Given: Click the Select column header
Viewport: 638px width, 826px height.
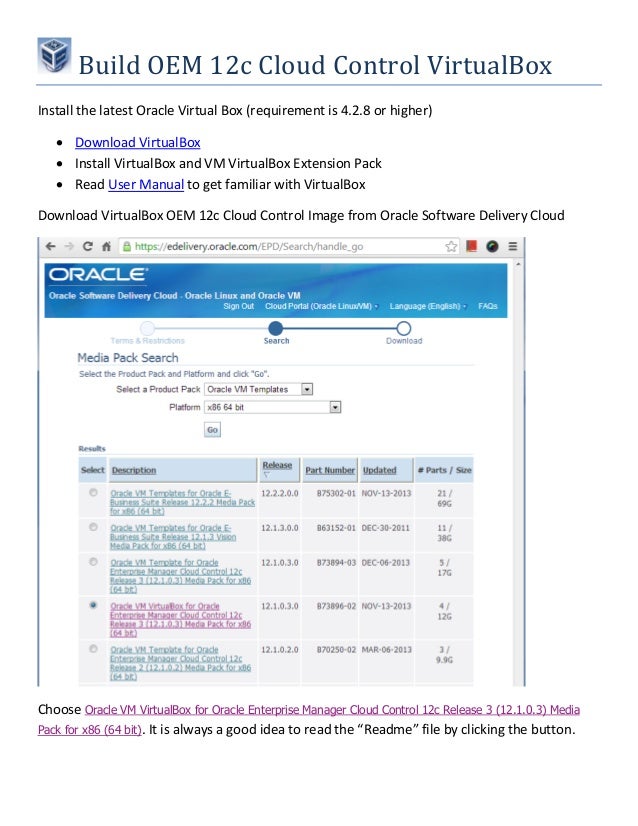Looking at the screenshot, I should pos(93,470).
